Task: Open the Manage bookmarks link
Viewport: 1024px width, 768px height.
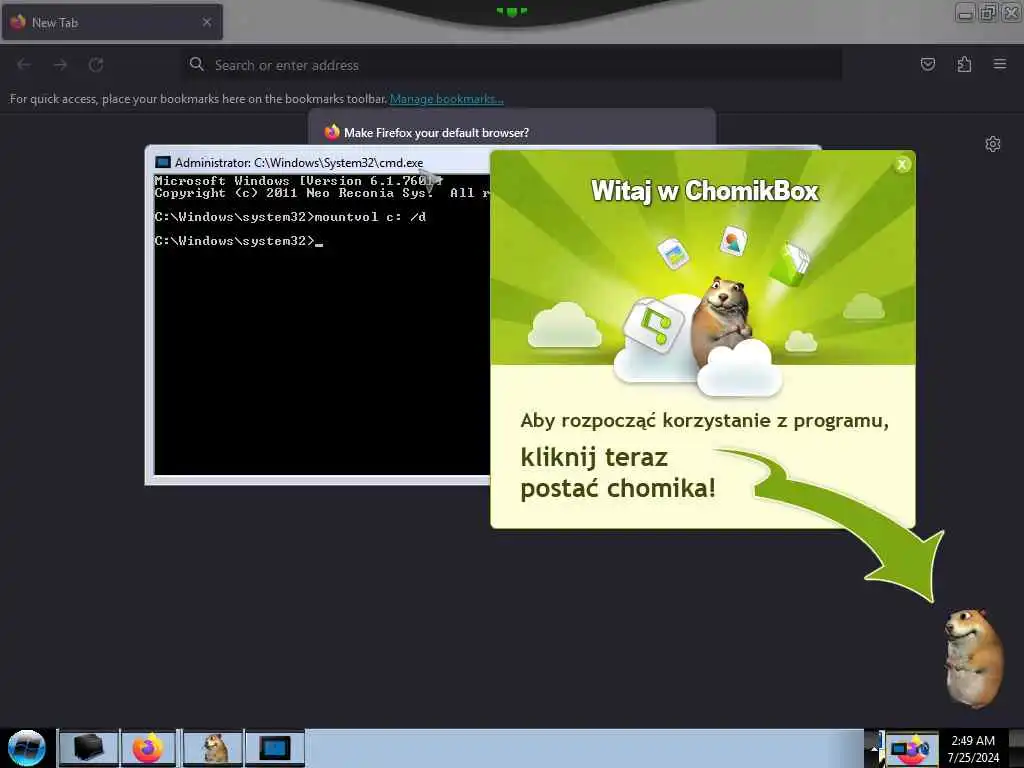Action: pyautogui.click(x=447, y=99)
